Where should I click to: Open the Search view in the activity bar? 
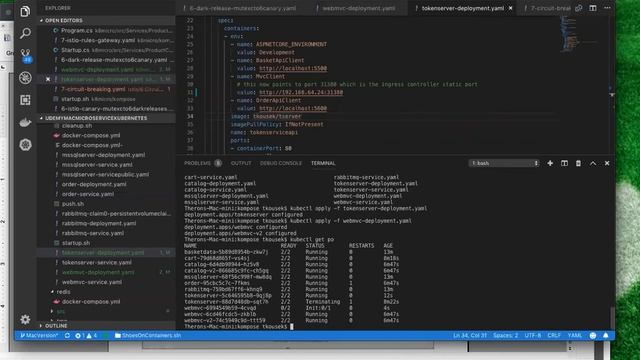[25, 33]
